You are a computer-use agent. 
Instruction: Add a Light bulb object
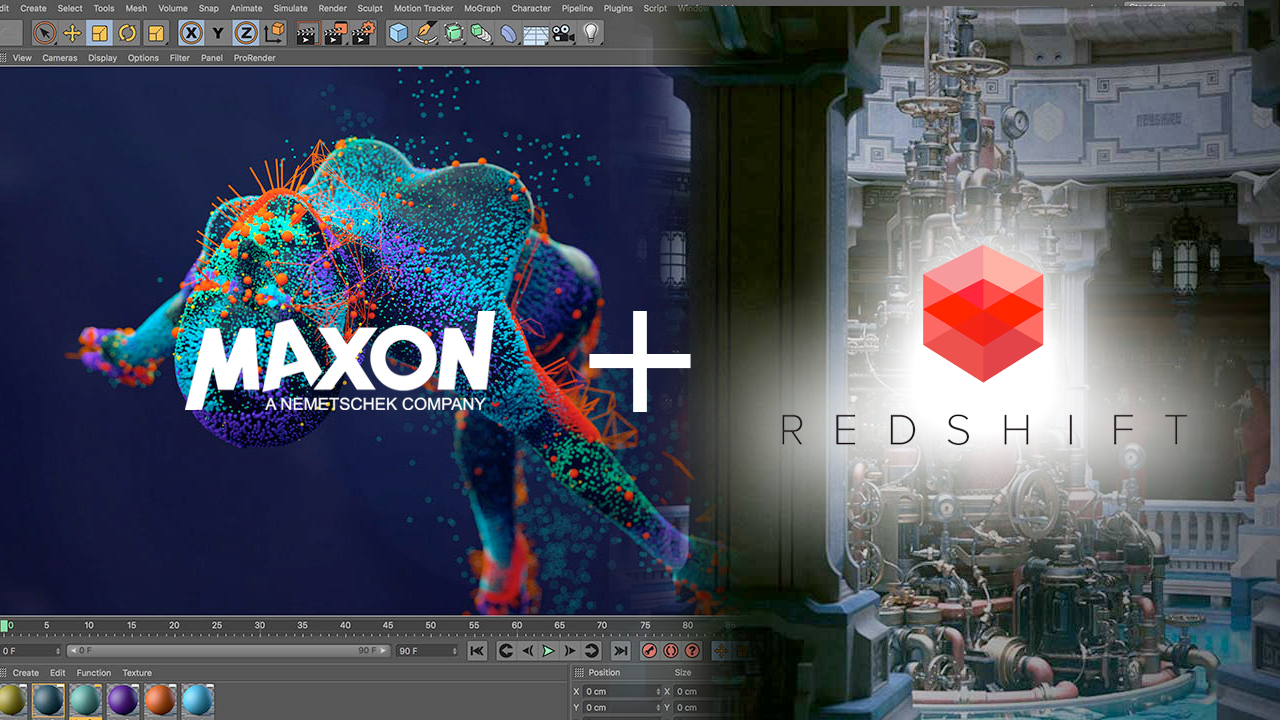[591, 33]
